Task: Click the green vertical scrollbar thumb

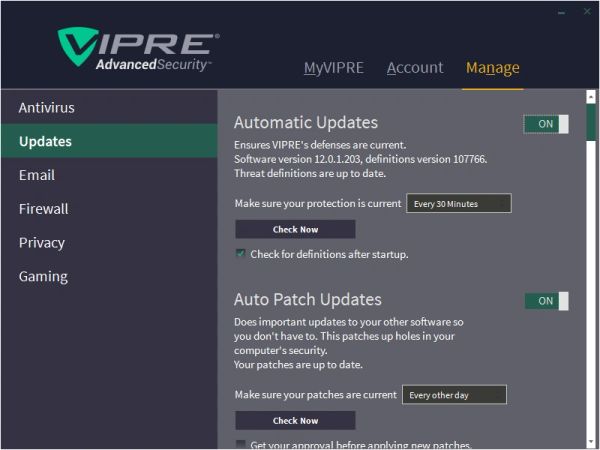Action: (591, 122)
